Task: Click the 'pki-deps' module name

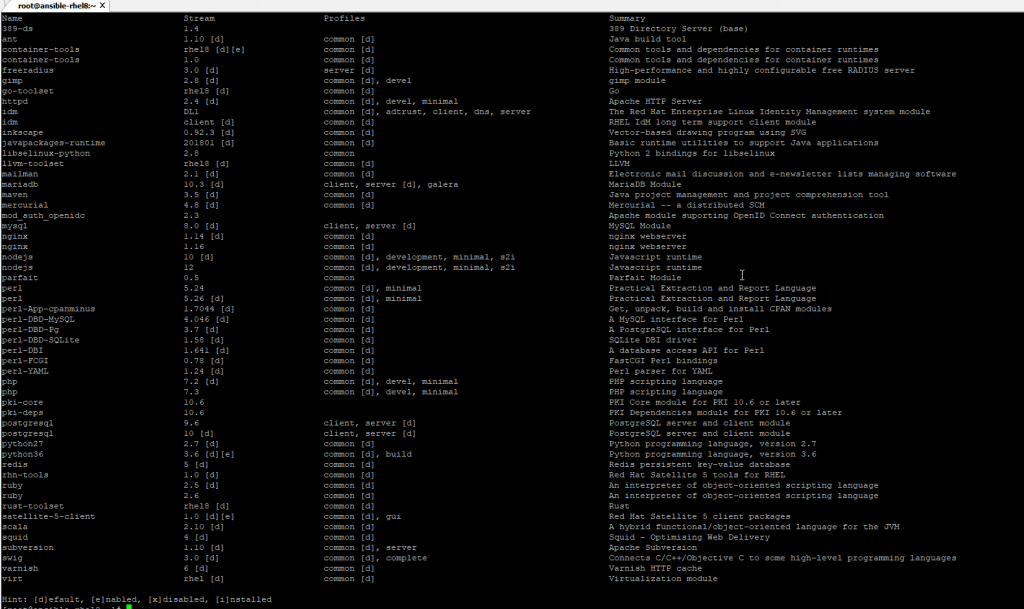Action: [23, 413]
